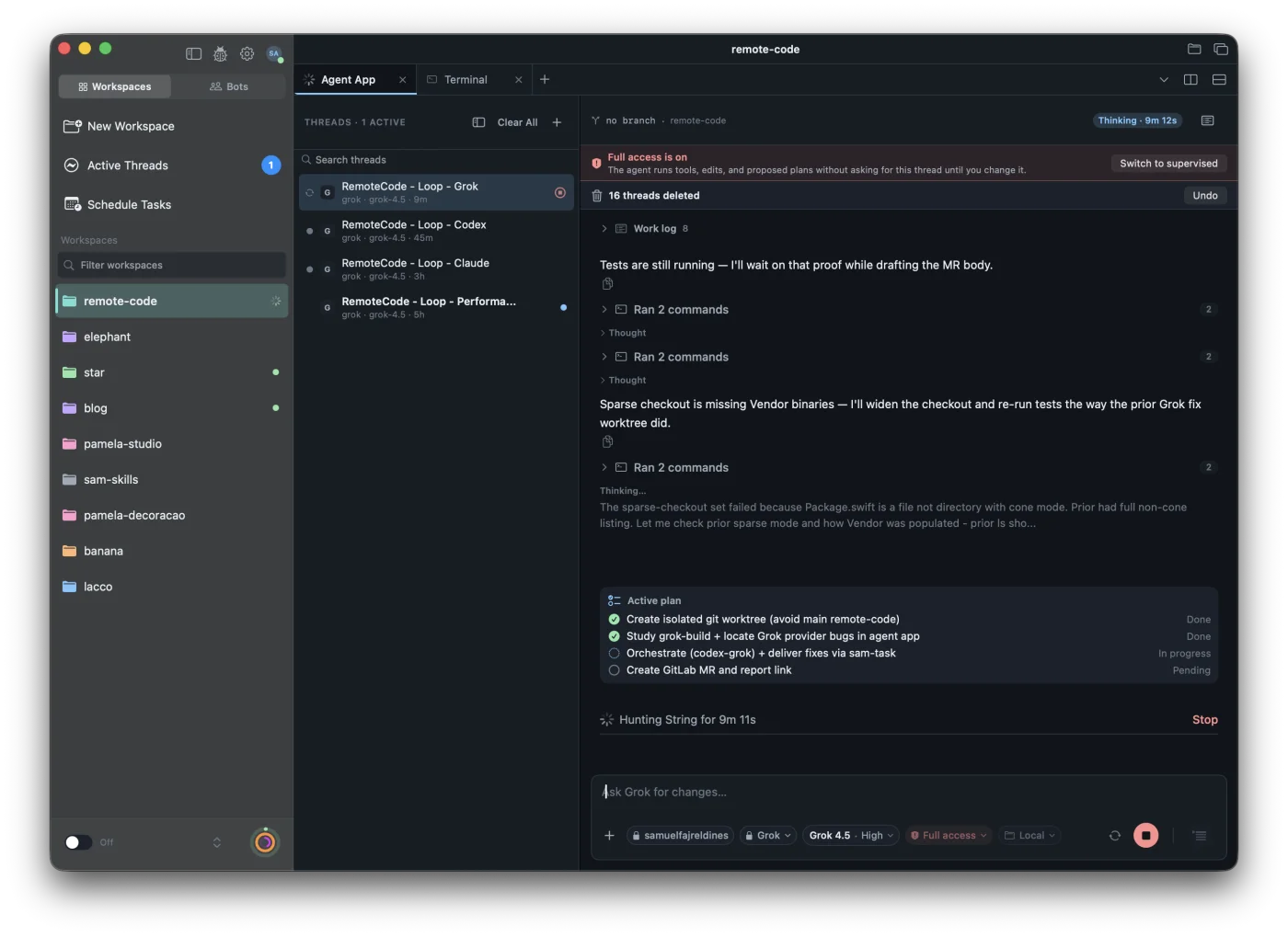1288x937 pixels.
Task: Stop the running Grok thread recording icon
Action: click(x=560, y=192)
